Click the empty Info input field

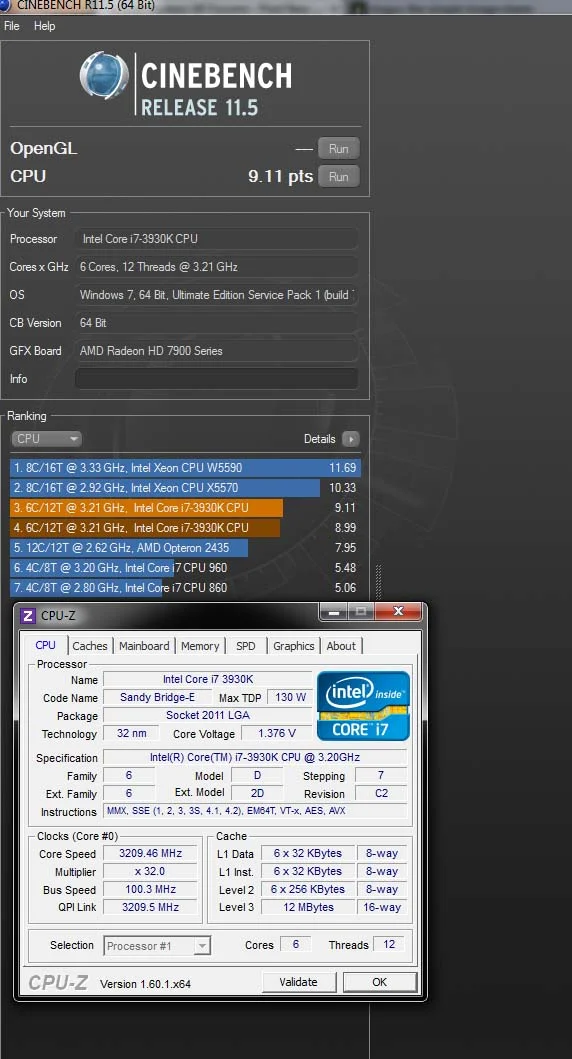point(217,378)
